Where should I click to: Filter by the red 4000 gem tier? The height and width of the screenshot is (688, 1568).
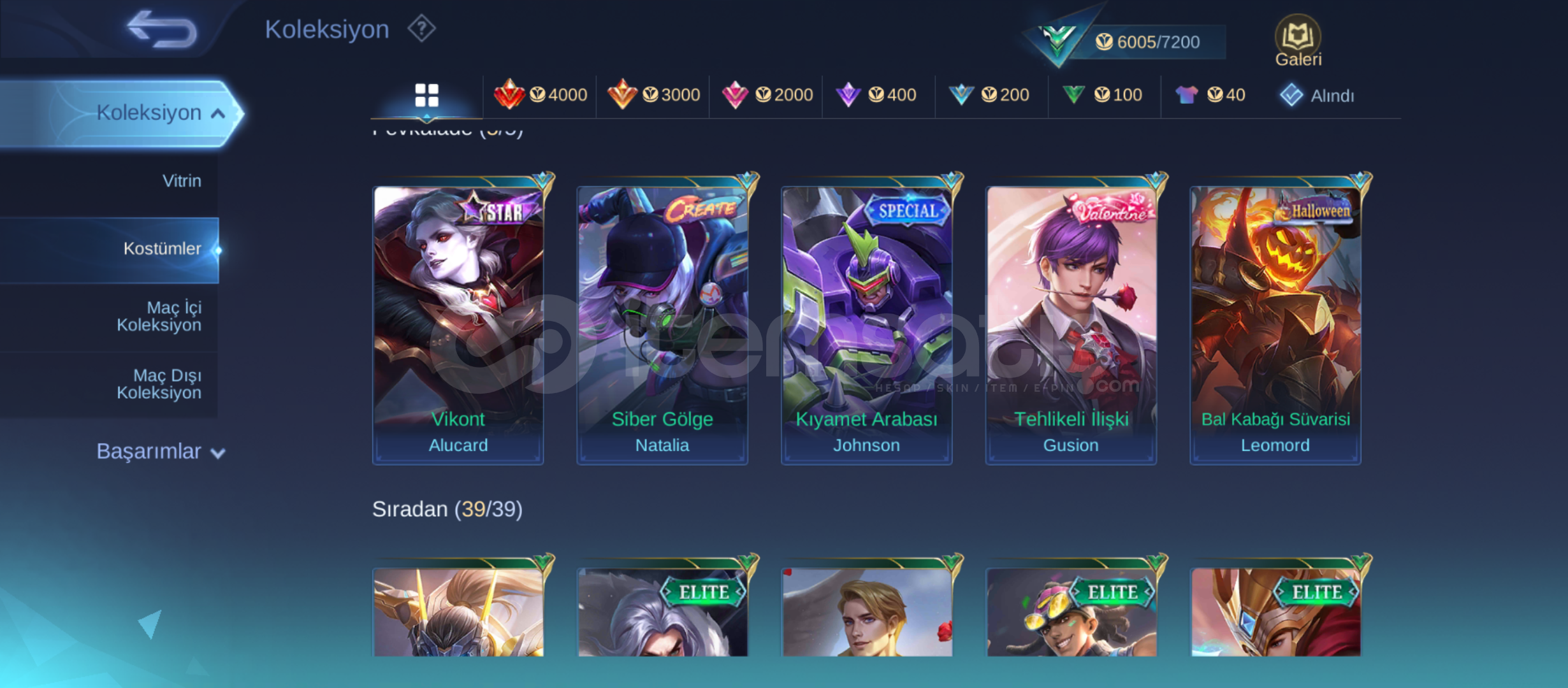point(540,95)
